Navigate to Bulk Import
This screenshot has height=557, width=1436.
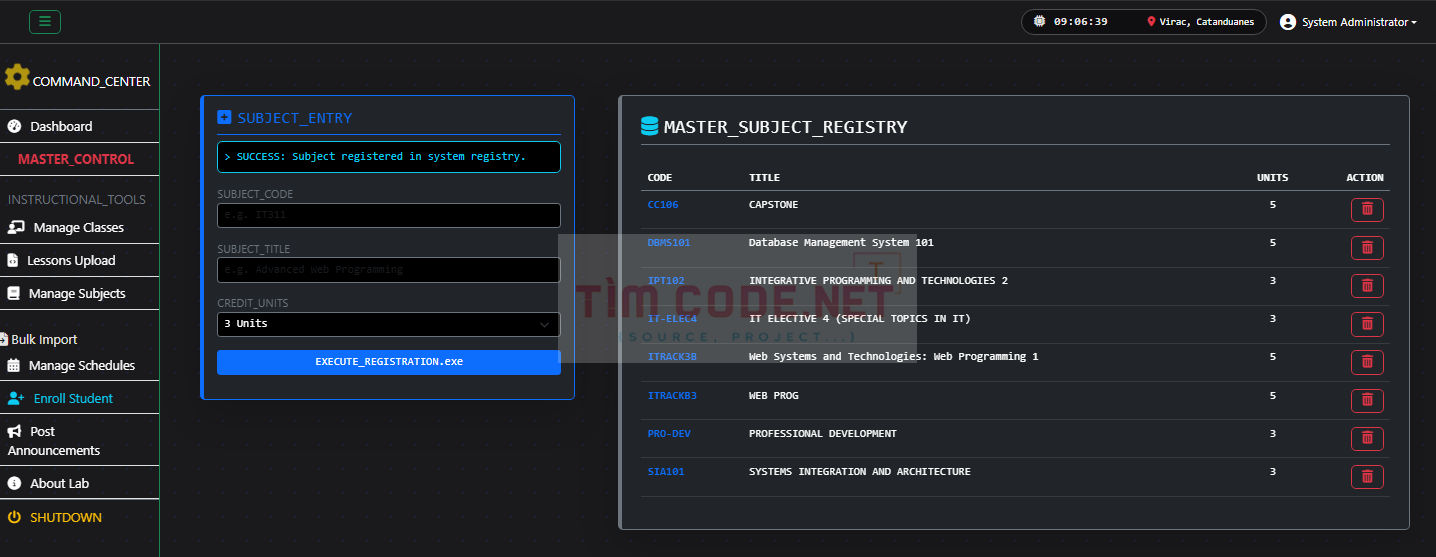point(44,339)
